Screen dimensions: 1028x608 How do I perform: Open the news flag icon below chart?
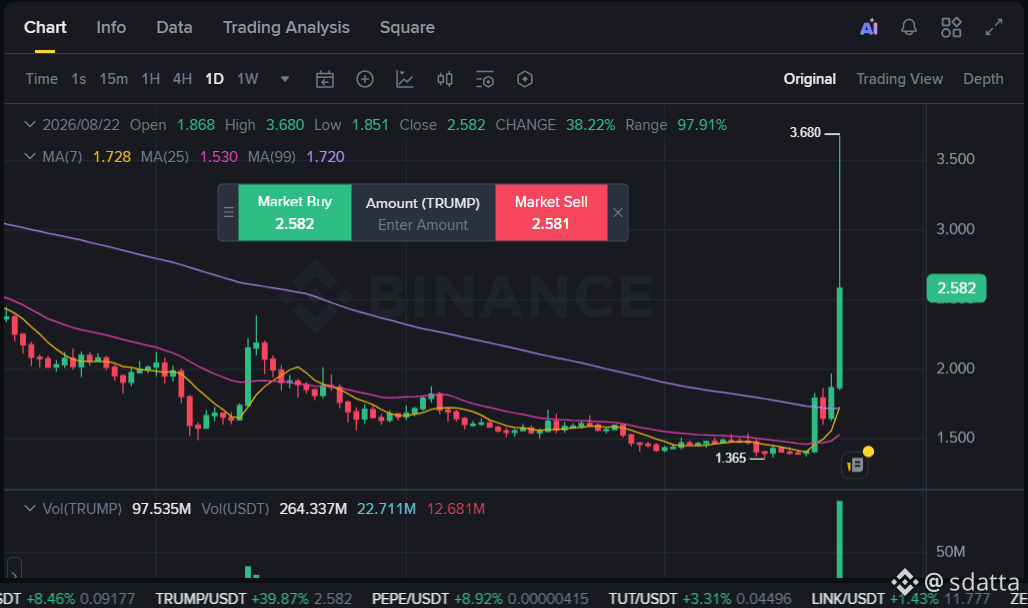(855, 465)
